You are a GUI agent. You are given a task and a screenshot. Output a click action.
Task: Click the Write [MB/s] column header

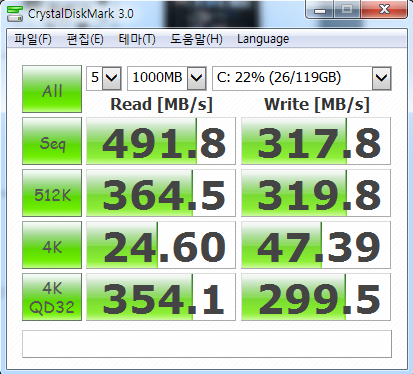(x=317, y=104)
